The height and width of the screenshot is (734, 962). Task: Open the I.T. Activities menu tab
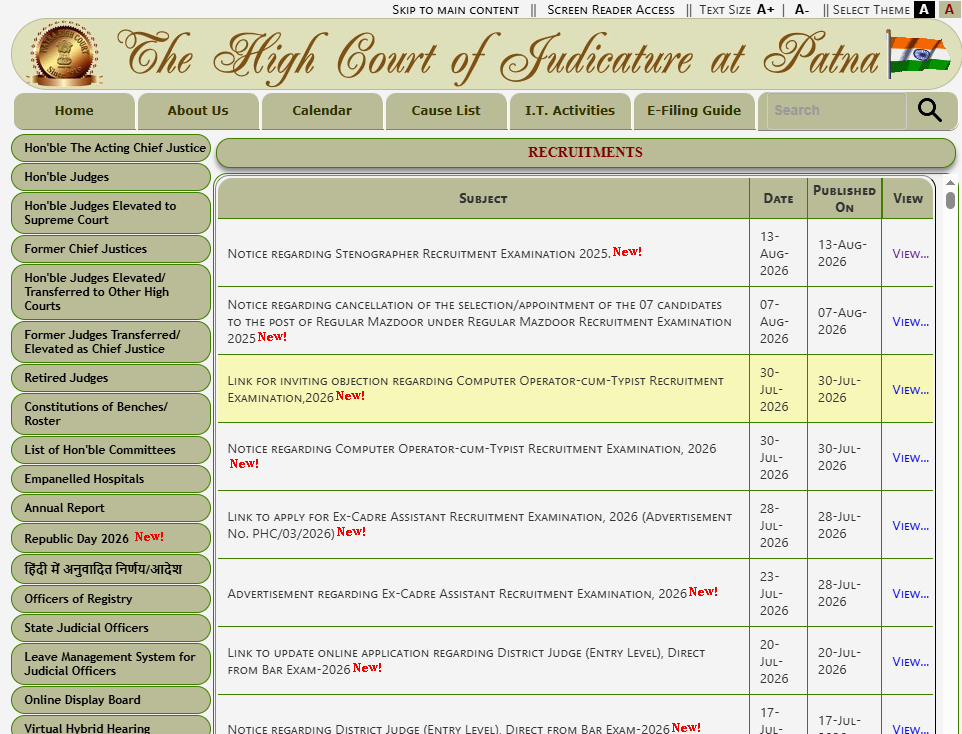click(570, 110)
